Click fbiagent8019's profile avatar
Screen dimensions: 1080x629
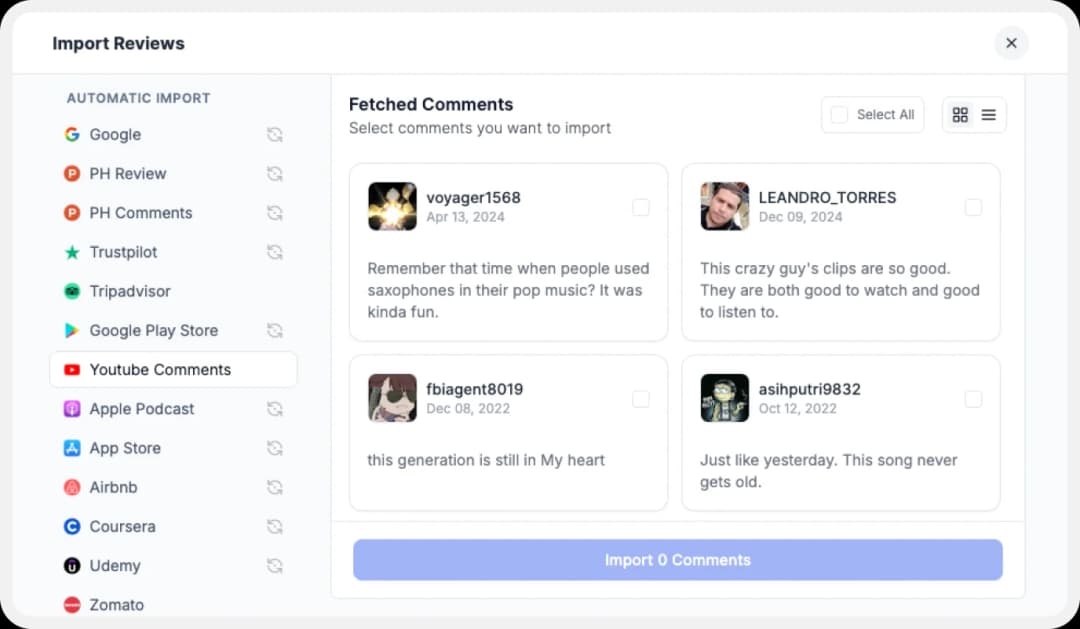[391, 398]
